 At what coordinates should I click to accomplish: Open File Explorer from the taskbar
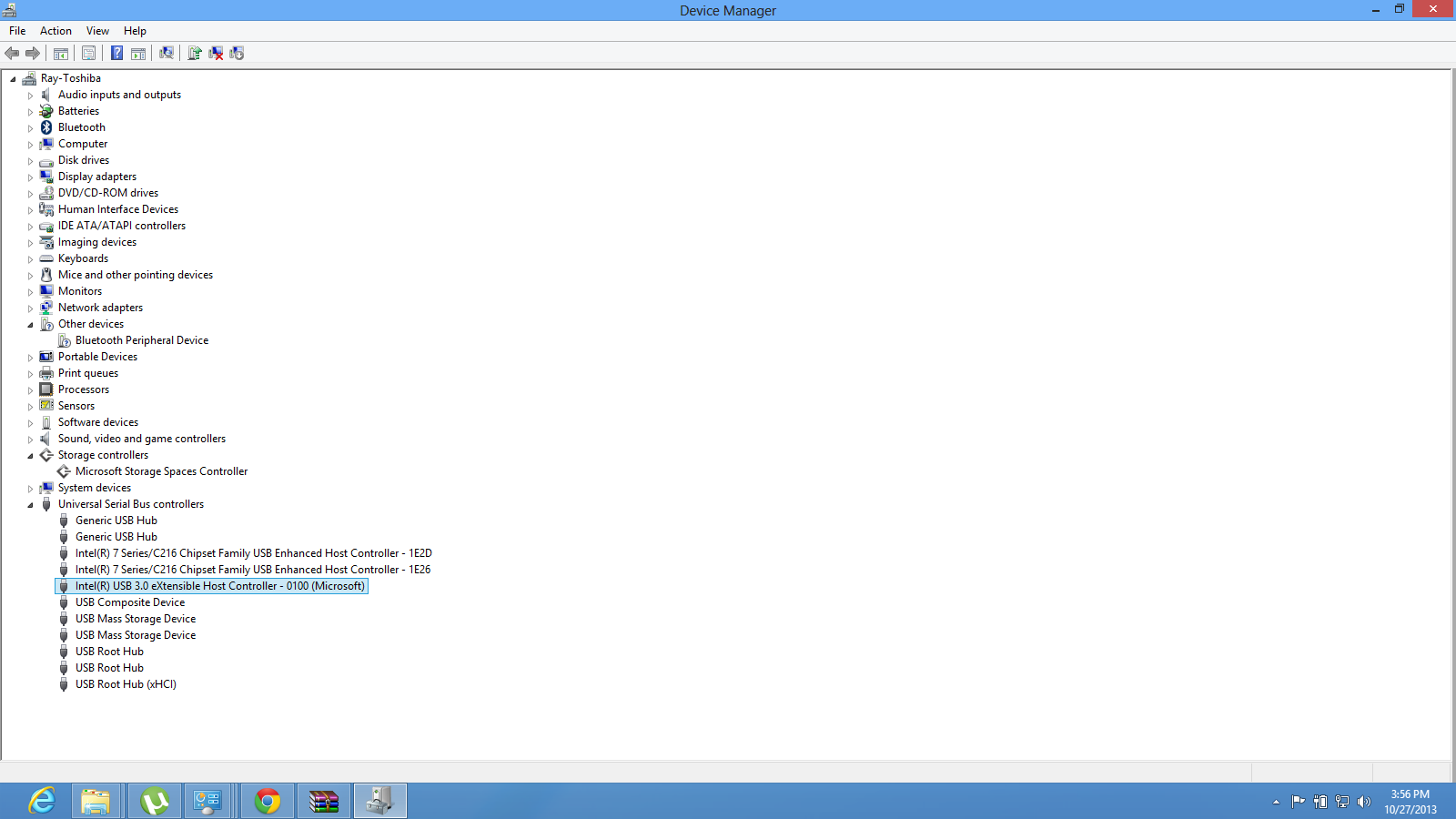[x=96, y=801]
